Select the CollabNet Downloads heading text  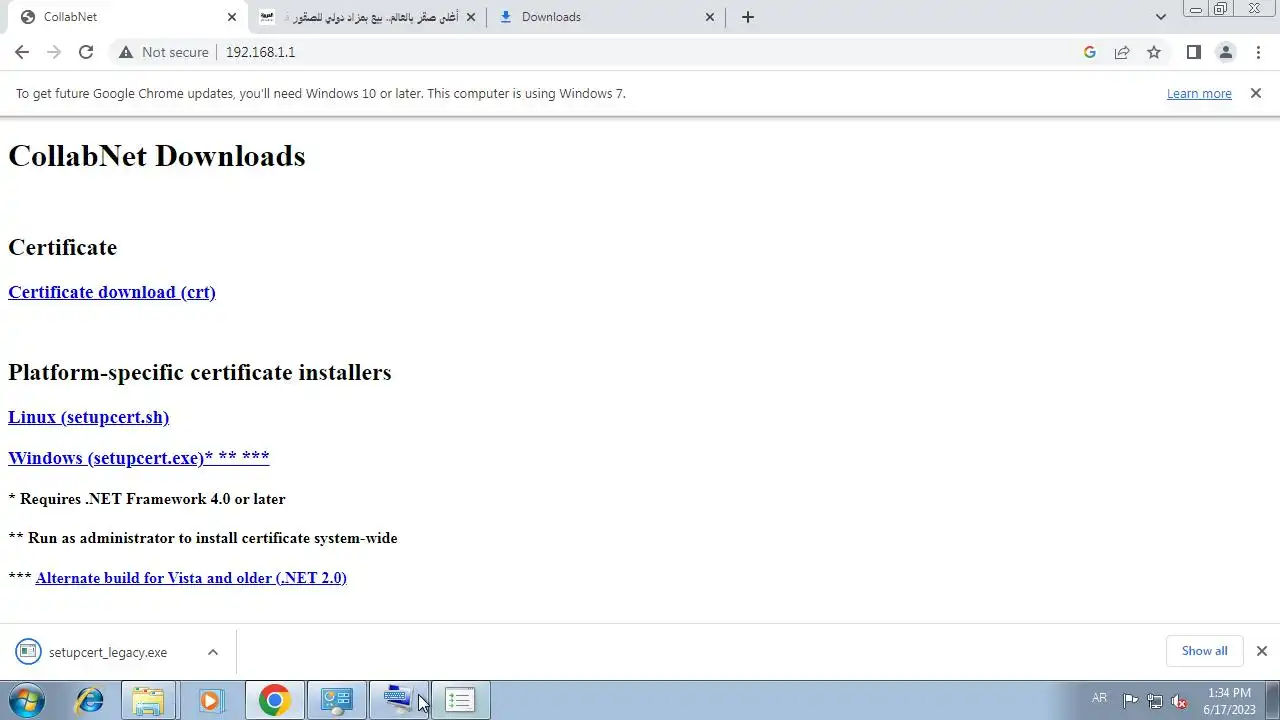point(157,156)
